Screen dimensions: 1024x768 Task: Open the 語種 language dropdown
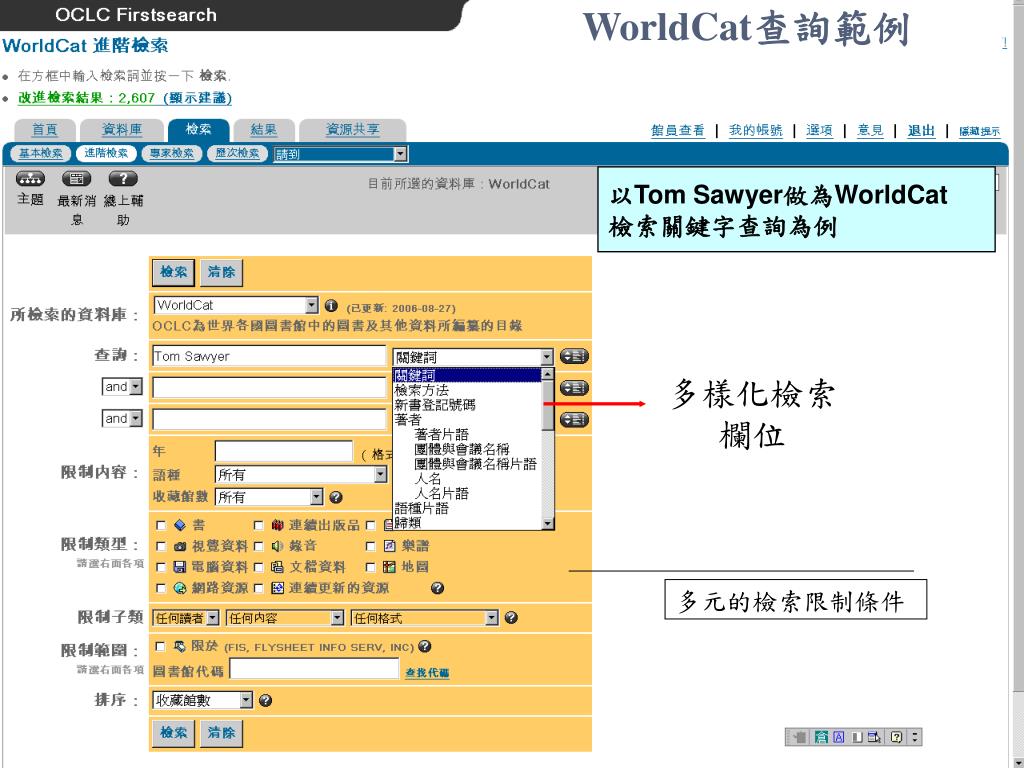[x=301, y=475]
